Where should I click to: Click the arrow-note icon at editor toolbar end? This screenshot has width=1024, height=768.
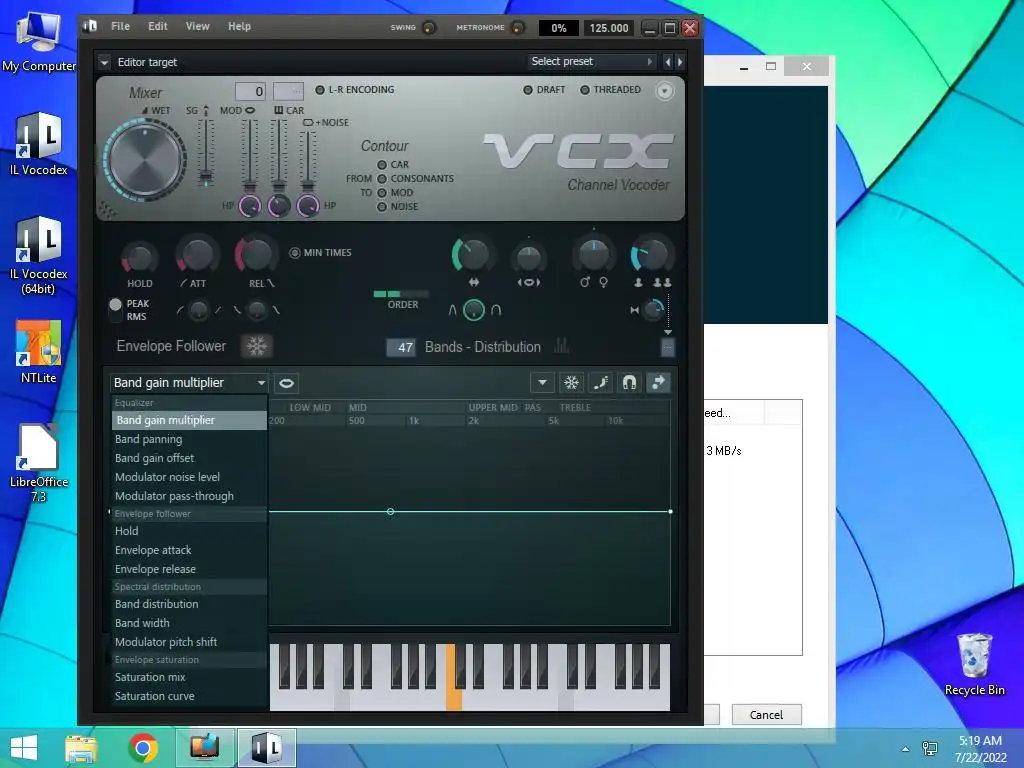tap(658, 383)
